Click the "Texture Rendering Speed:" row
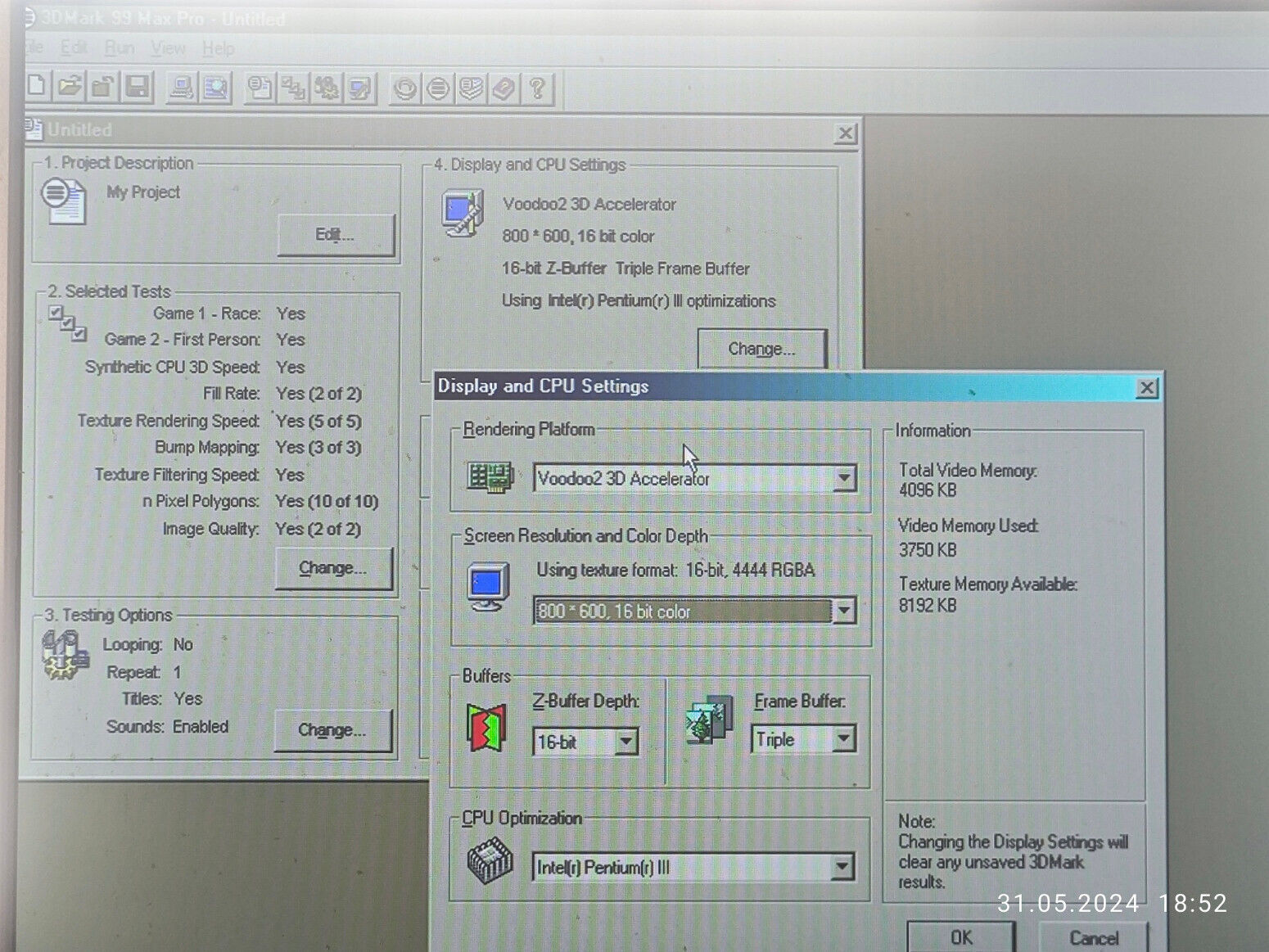Image resolution: width=1269 pixels, height=952 pixels. tap(219, 421)
